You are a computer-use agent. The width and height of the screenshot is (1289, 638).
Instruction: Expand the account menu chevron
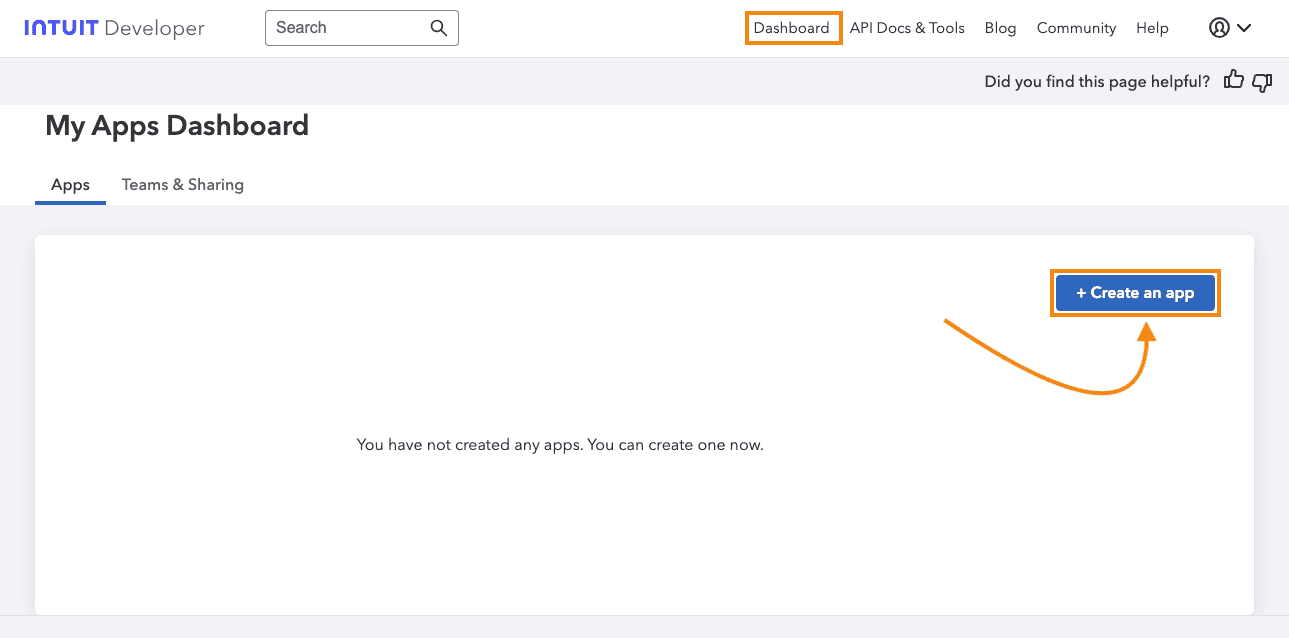click(x=1244, y=28)
